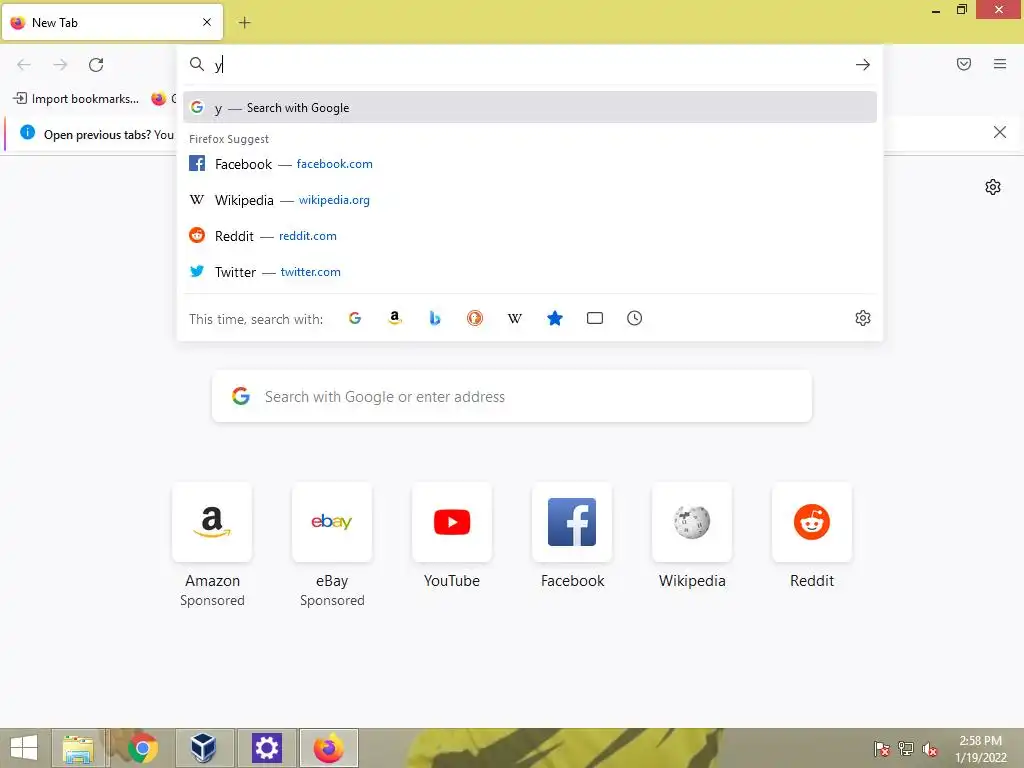The height and width of the screenshot is (768, 1024).
Task: Open search settings gear in dropdown
Action: [863, 318]
